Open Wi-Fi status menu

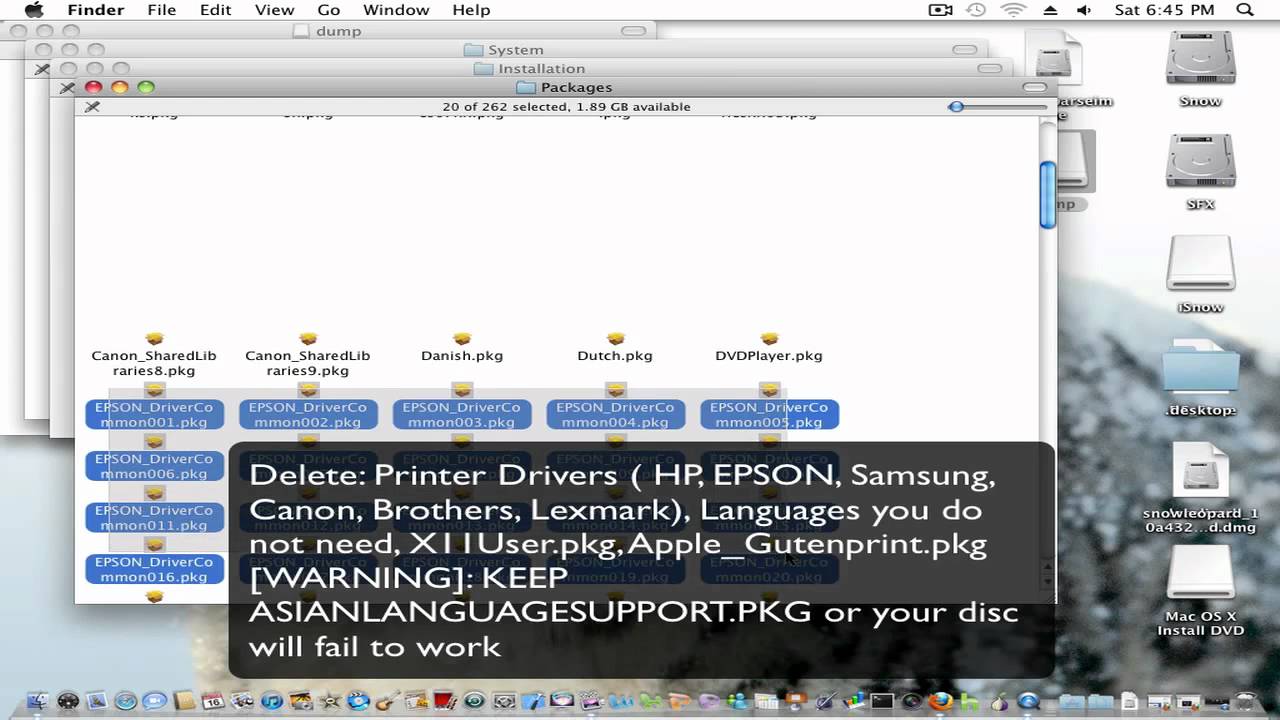click(x=1014, y=10)
